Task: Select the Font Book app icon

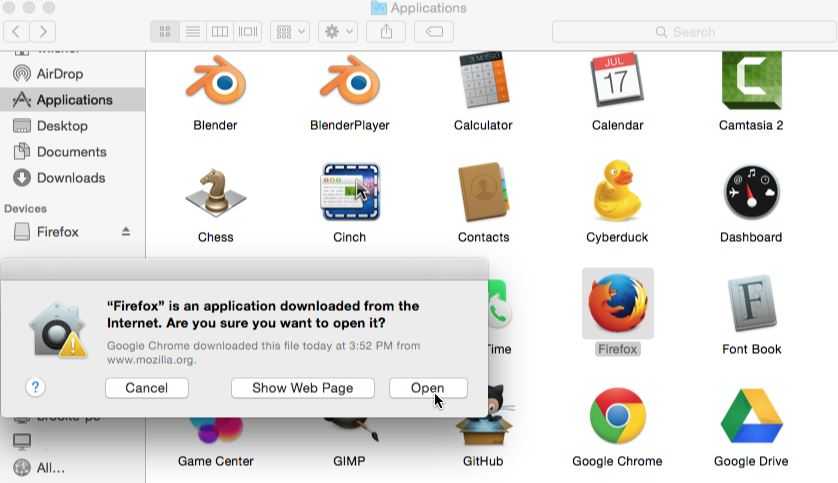Action: pos(751,303)
